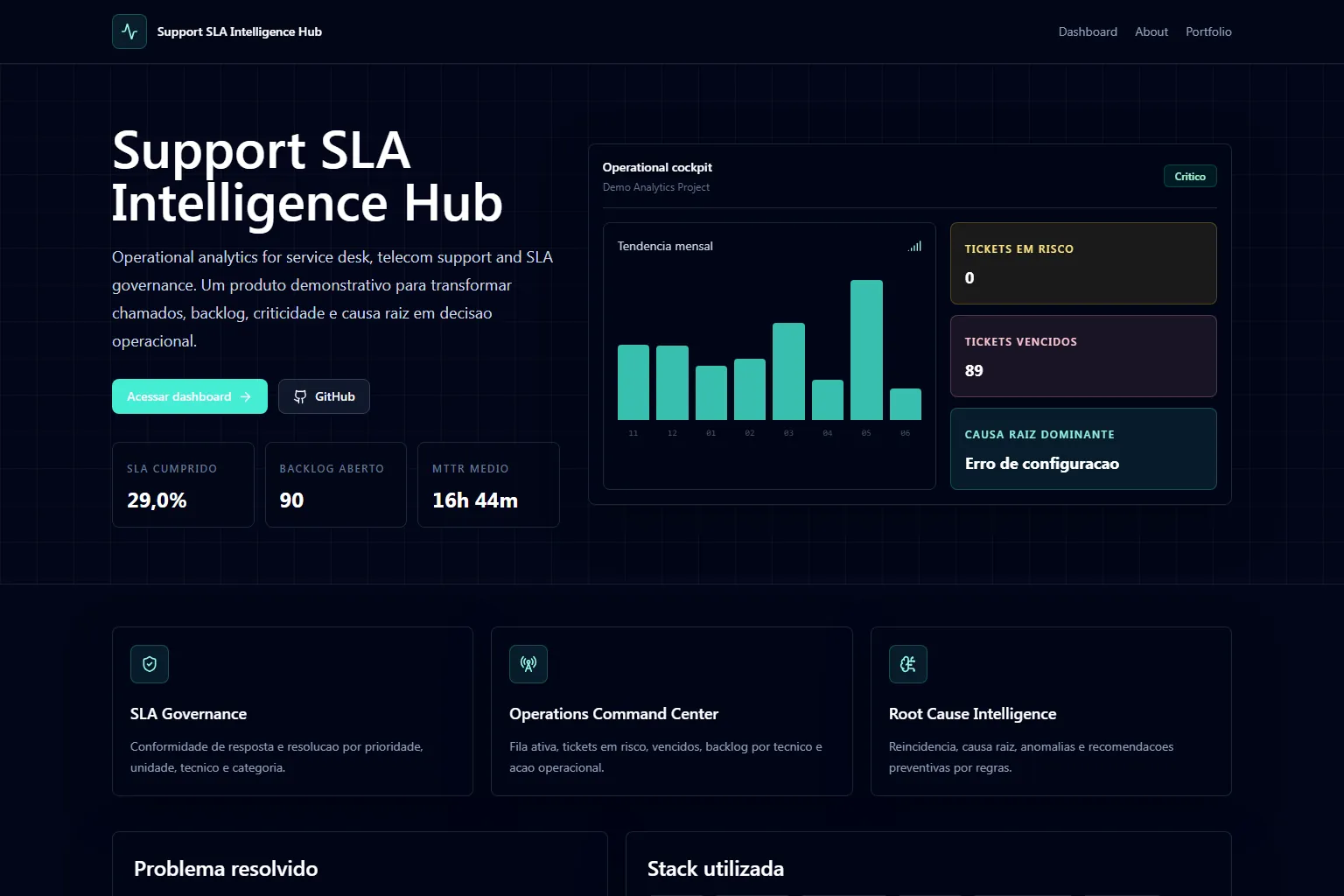Click the Tendencia mensal chart label
The image size is (1344, 896).
[665, 246]
